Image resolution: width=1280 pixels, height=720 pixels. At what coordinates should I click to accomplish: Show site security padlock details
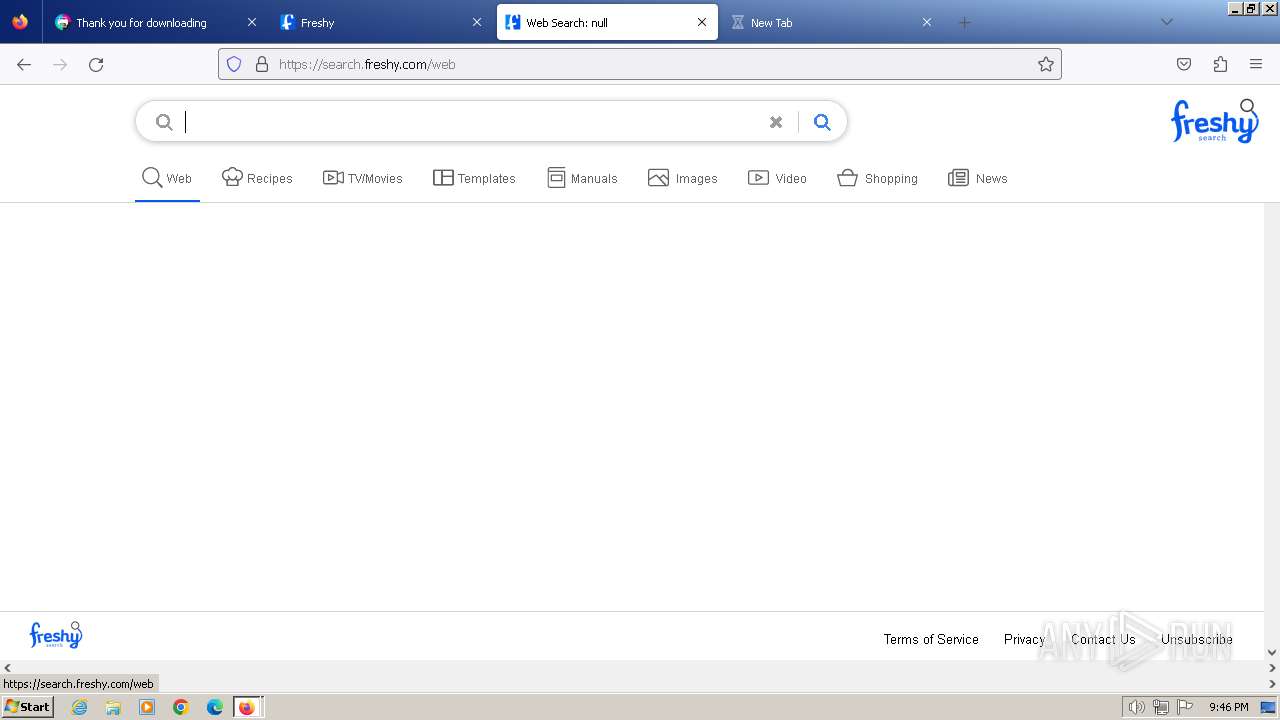point(262,64)
